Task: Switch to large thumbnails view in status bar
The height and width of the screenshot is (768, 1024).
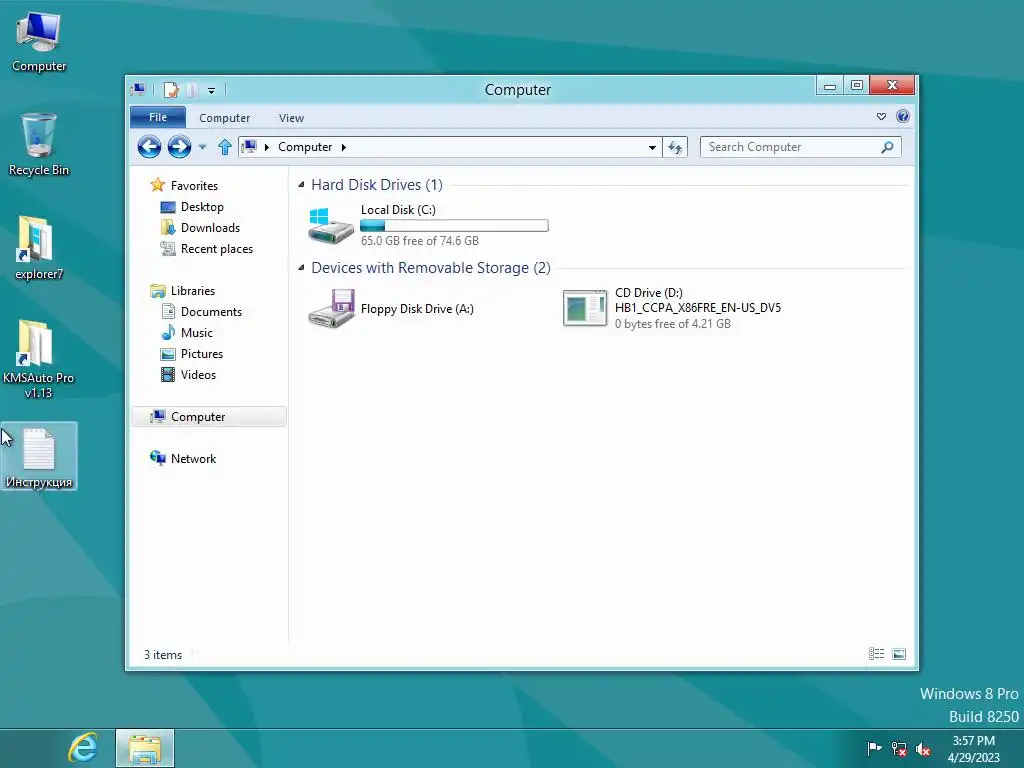Action: pos(899,654)
